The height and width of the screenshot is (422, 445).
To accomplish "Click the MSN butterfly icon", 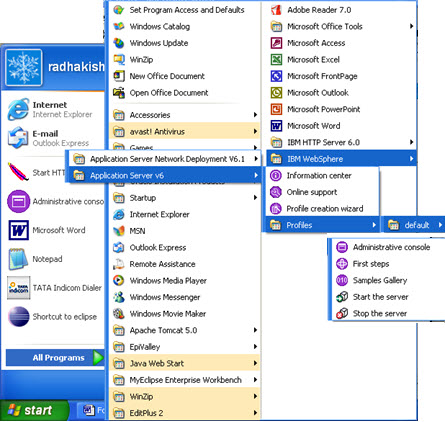I will tap(119, 231).
